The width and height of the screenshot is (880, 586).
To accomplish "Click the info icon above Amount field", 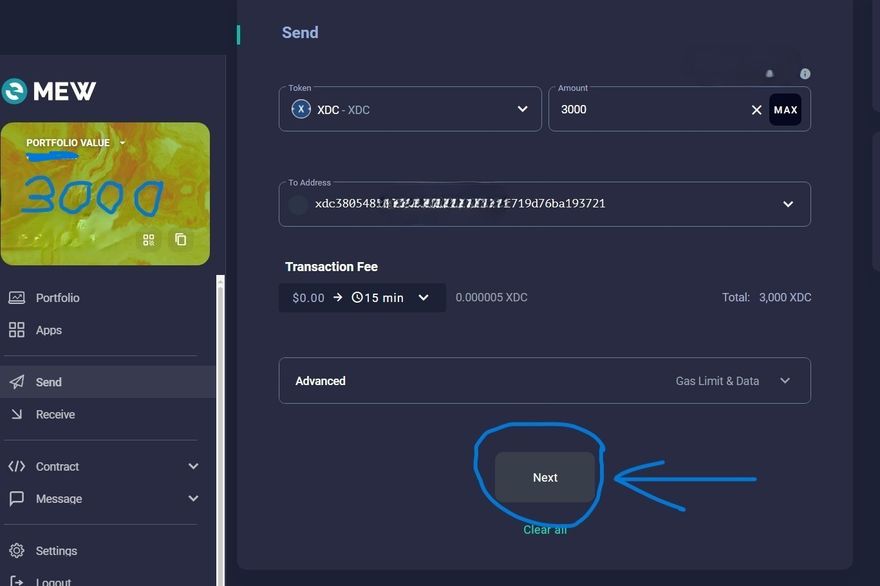I will 805,74.
